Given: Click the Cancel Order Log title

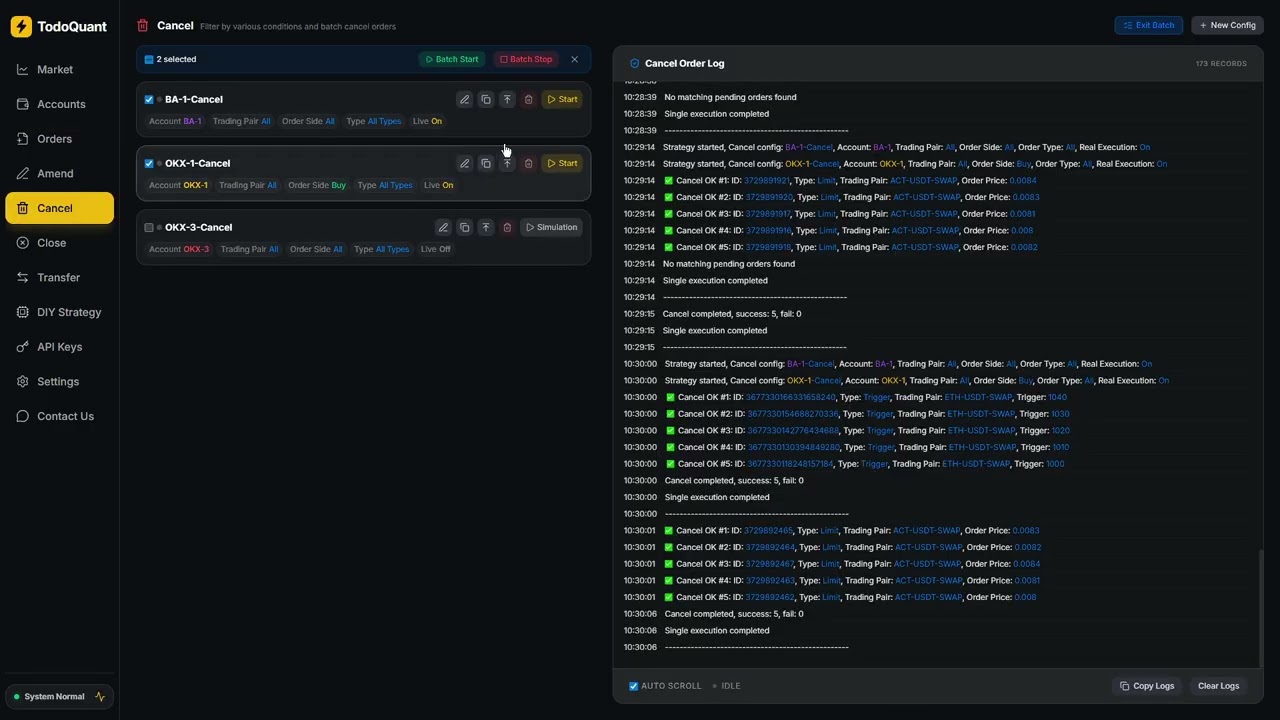Looking at the screenshot, I should (x=685, y=64).
